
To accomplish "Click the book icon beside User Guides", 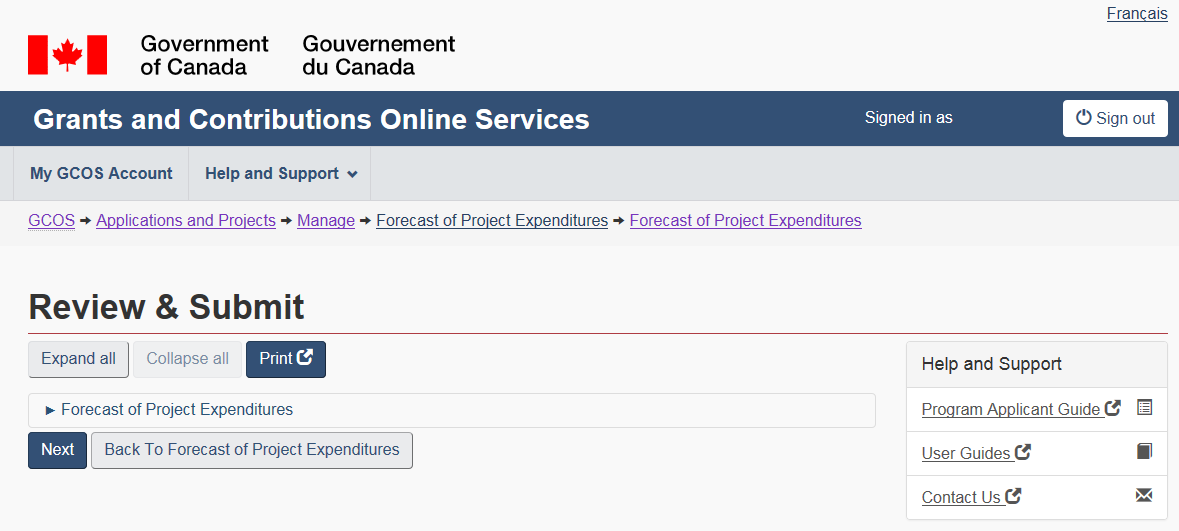I will coord(1145,452).
